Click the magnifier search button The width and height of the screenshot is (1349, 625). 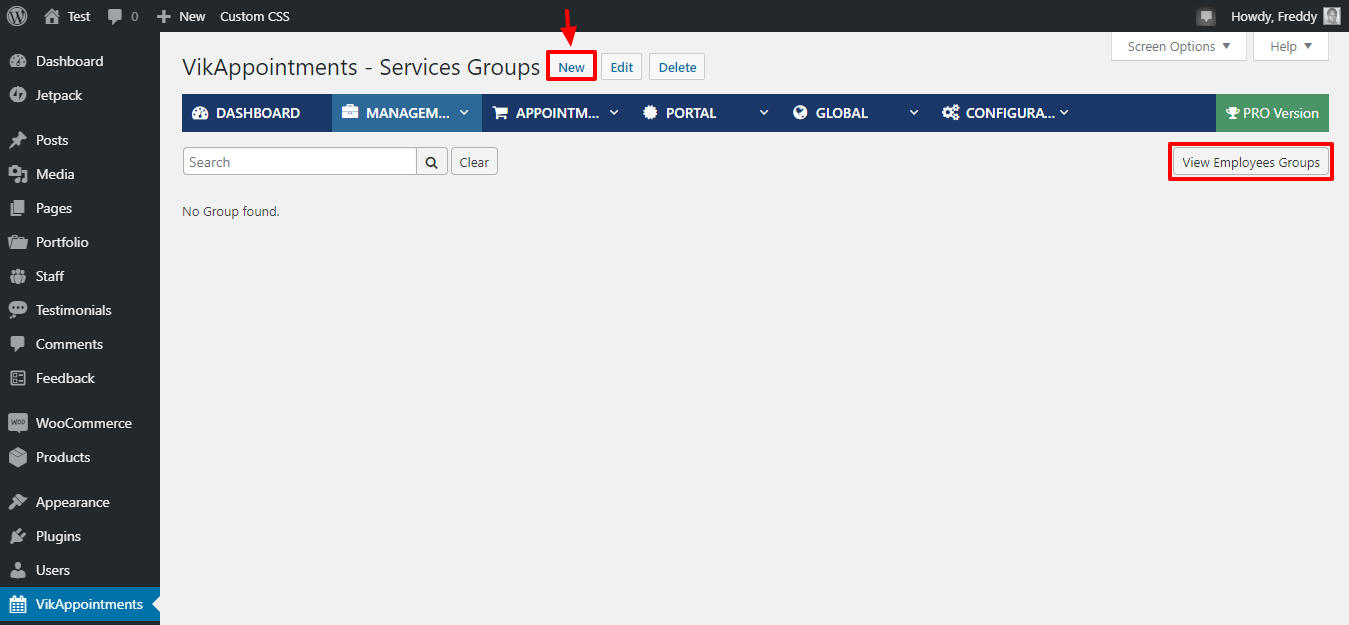coord(432,162)
